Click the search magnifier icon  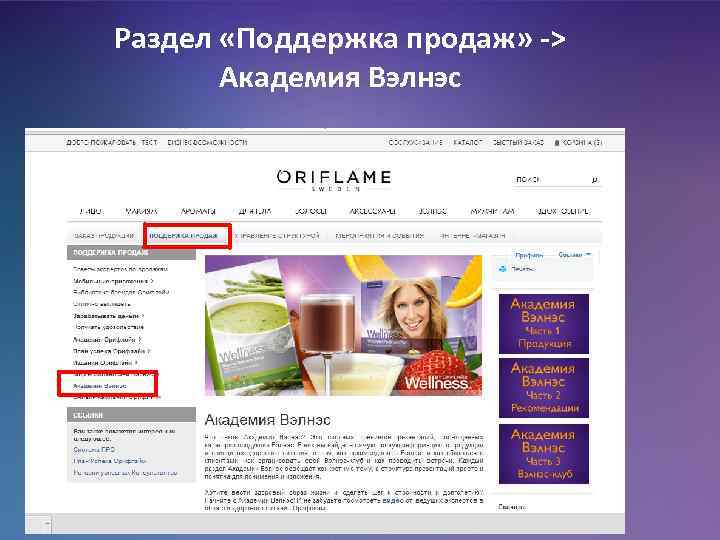click(x=595, y=180)
